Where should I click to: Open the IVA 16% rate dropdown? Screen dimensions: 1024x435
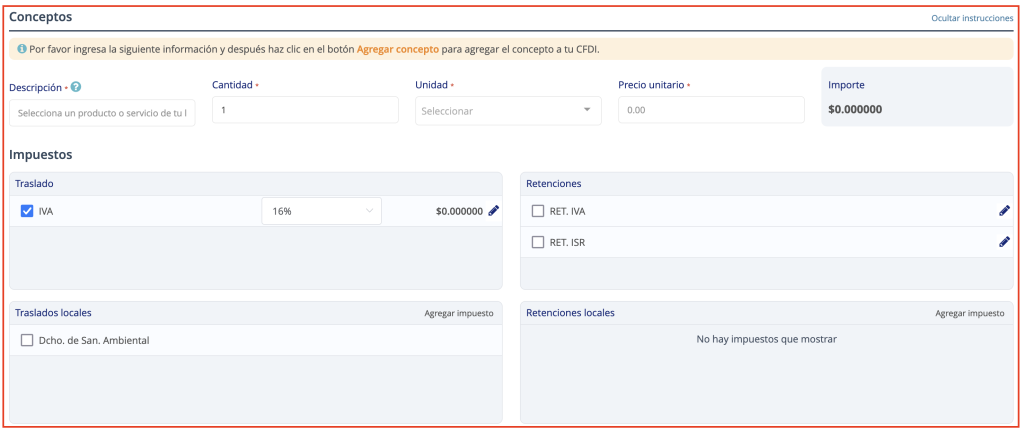coord(321,211)
